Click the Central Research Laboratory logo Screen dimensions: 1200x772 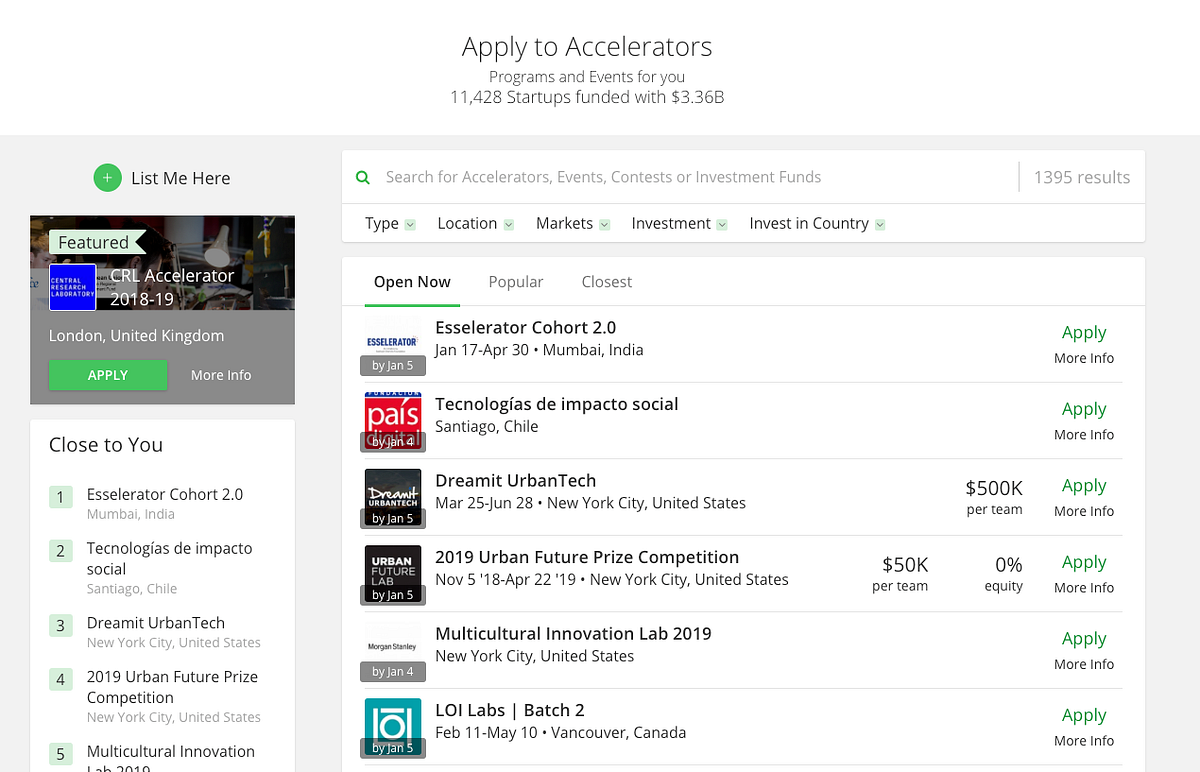73,287
